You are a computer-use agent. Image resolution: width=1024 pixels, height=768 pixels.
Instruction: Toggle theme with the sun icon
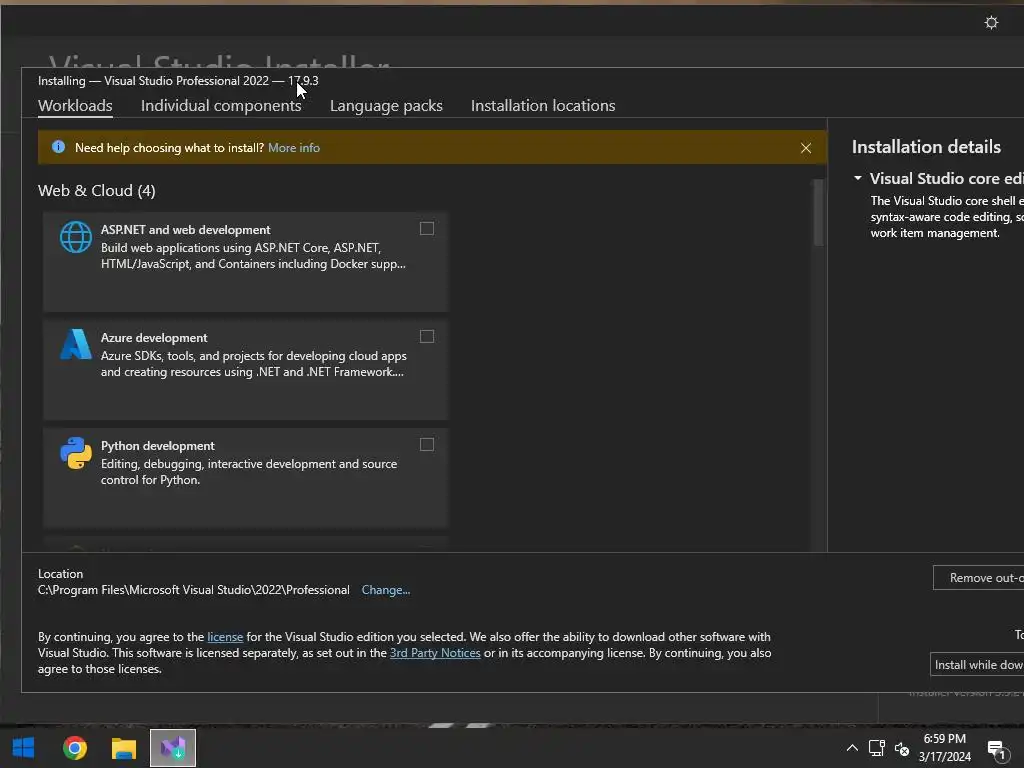[x=991, y=23]
